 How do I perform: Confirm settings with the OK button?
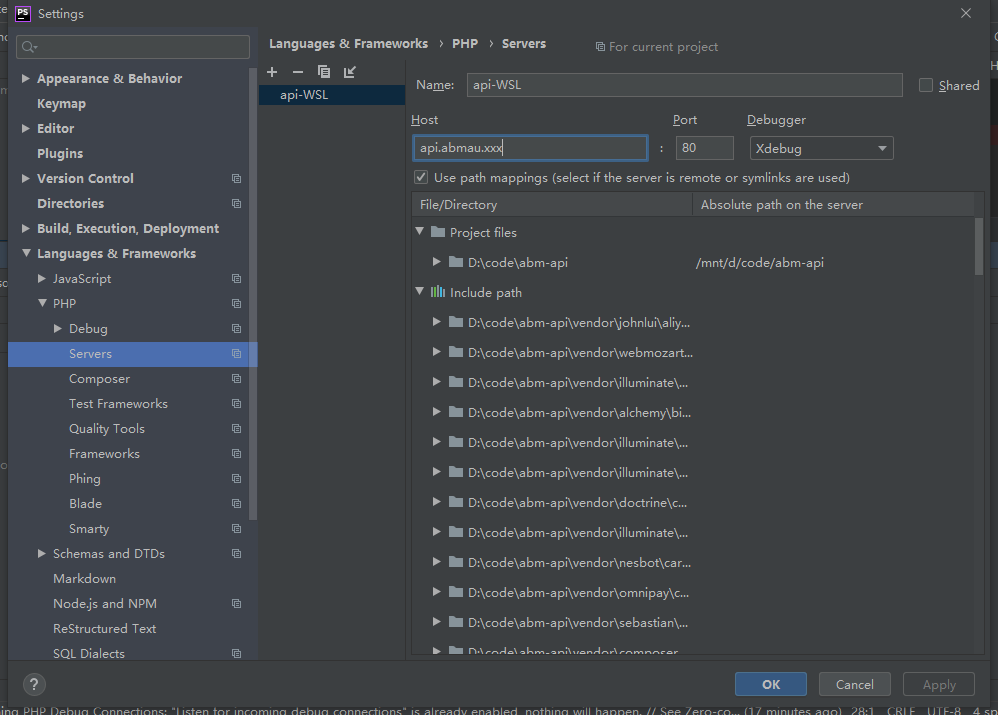point(771,684)
